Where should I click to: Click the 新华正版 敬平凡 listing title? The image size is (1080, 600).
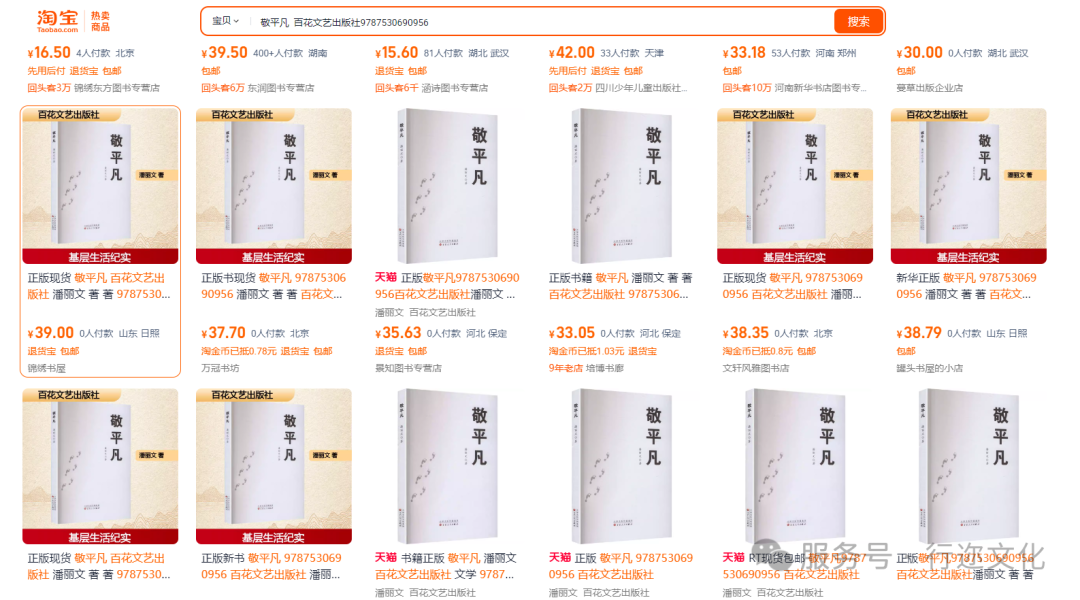pyautogui.click(x=965, y=286)
